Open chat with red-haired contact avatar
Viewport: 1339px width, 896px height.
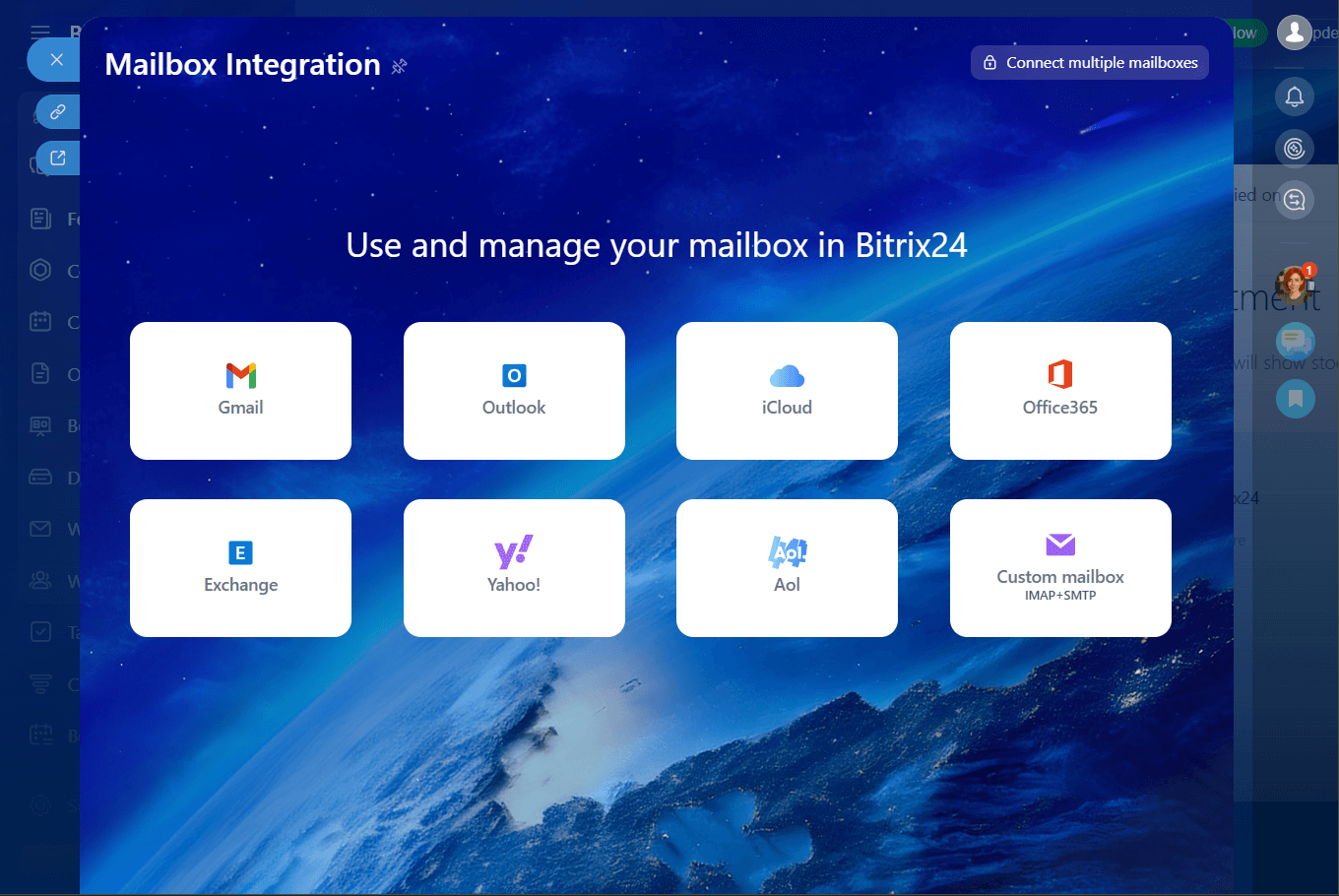(1294, 285)
